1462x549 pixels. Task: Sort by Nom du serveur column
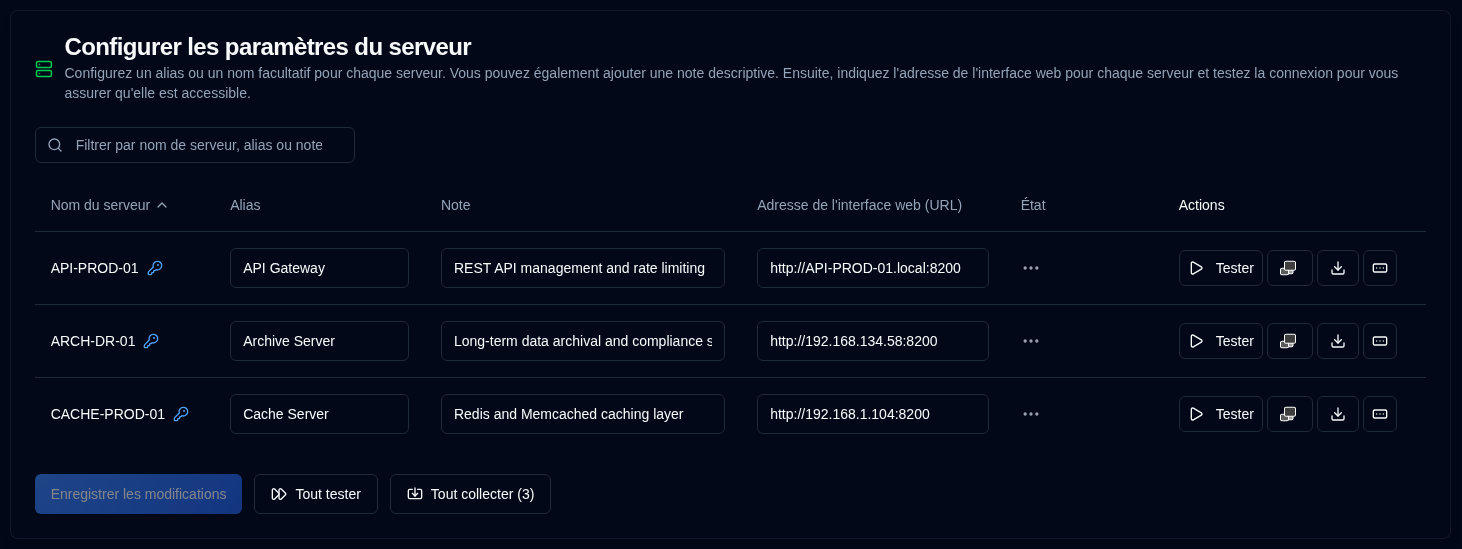(109, 205)
